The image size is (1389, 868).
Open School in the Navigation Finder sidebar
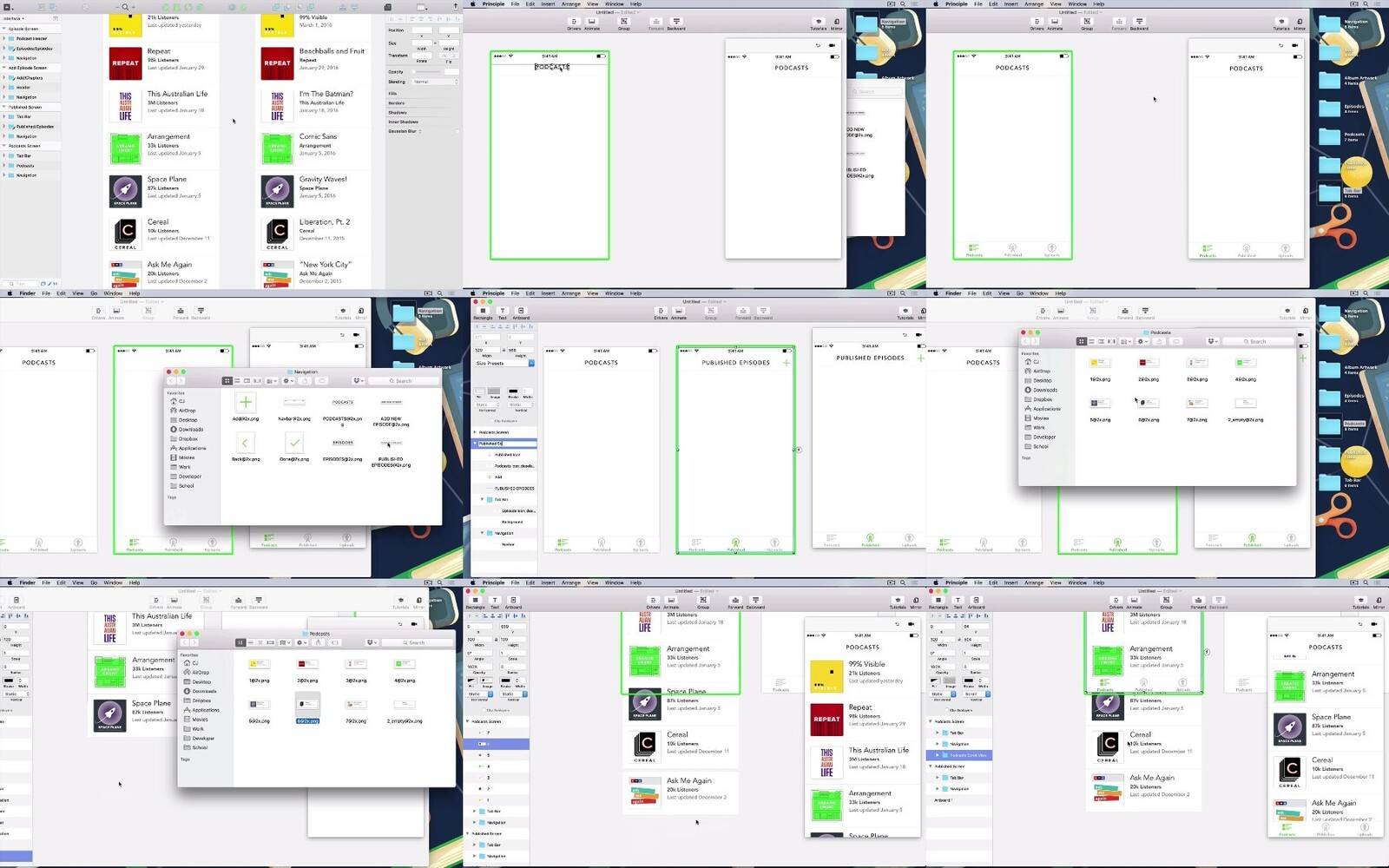(x=187, y=486)
